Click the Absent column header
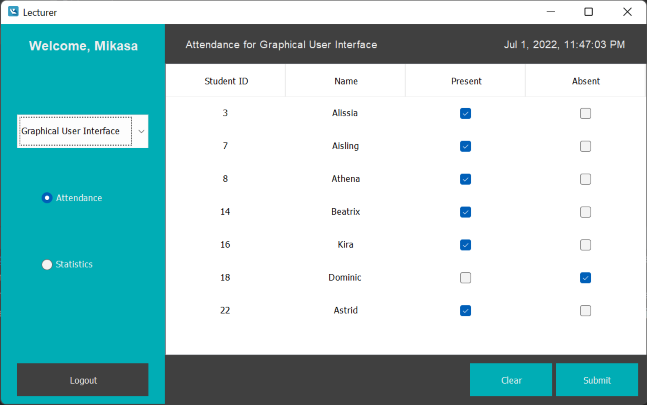This screenshot has height=405, width=647. (586, 81)
